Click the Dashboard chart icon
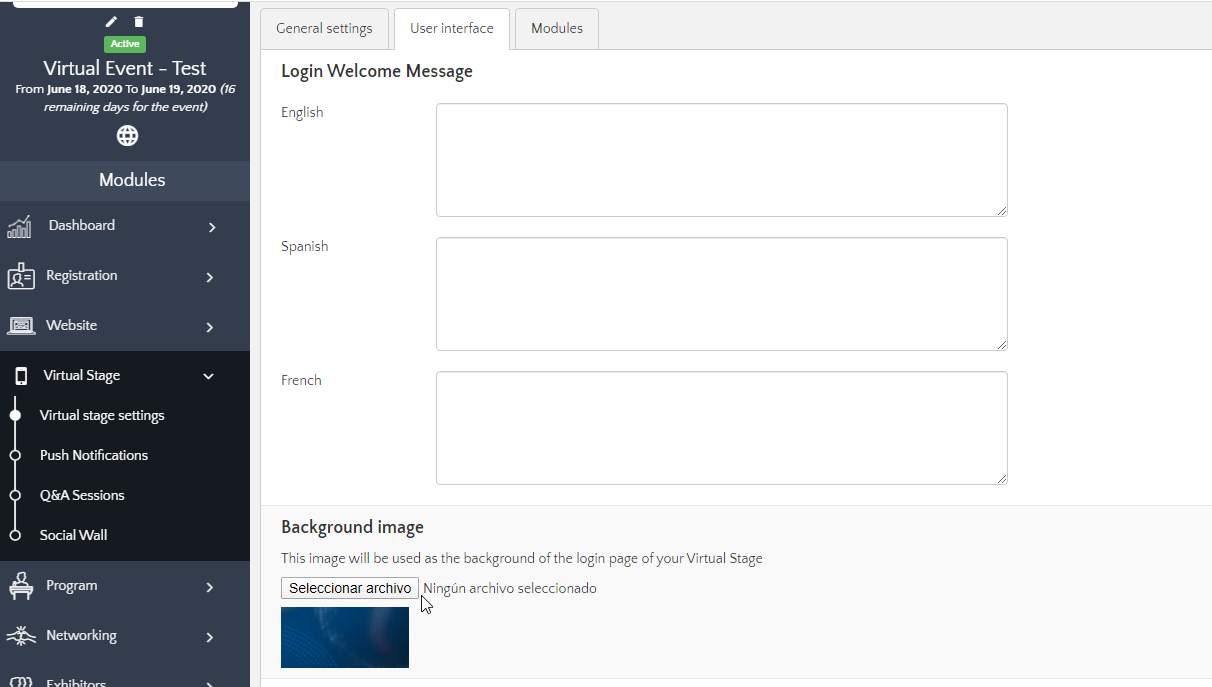The width and height of the screenshot is (1212, 687). click(x=19, y=227)
